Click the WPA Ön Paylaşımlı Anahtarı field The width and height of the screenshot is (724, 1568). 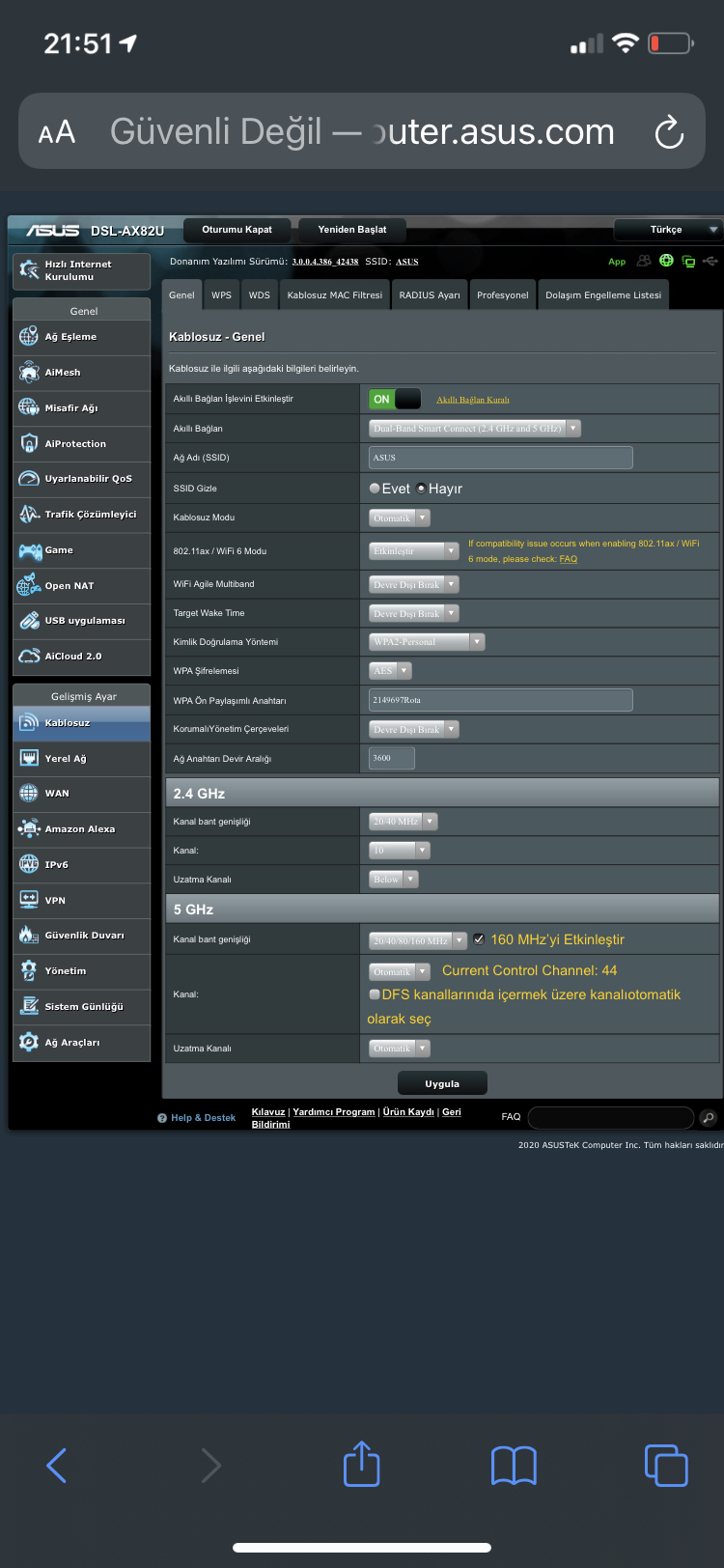[x=501, y=700]
